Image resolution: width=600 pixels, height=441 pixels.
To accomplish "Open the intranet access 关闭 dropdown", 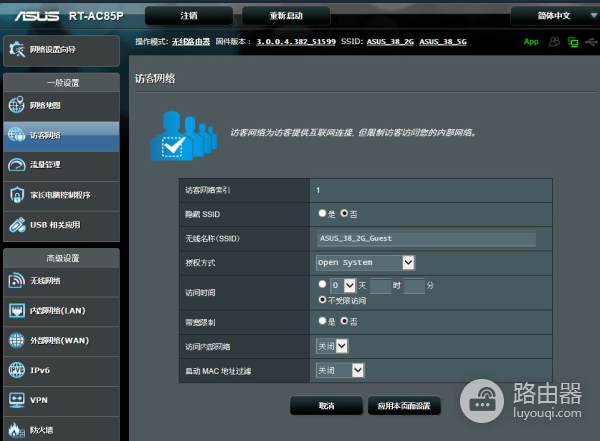I will coord(332,346).
